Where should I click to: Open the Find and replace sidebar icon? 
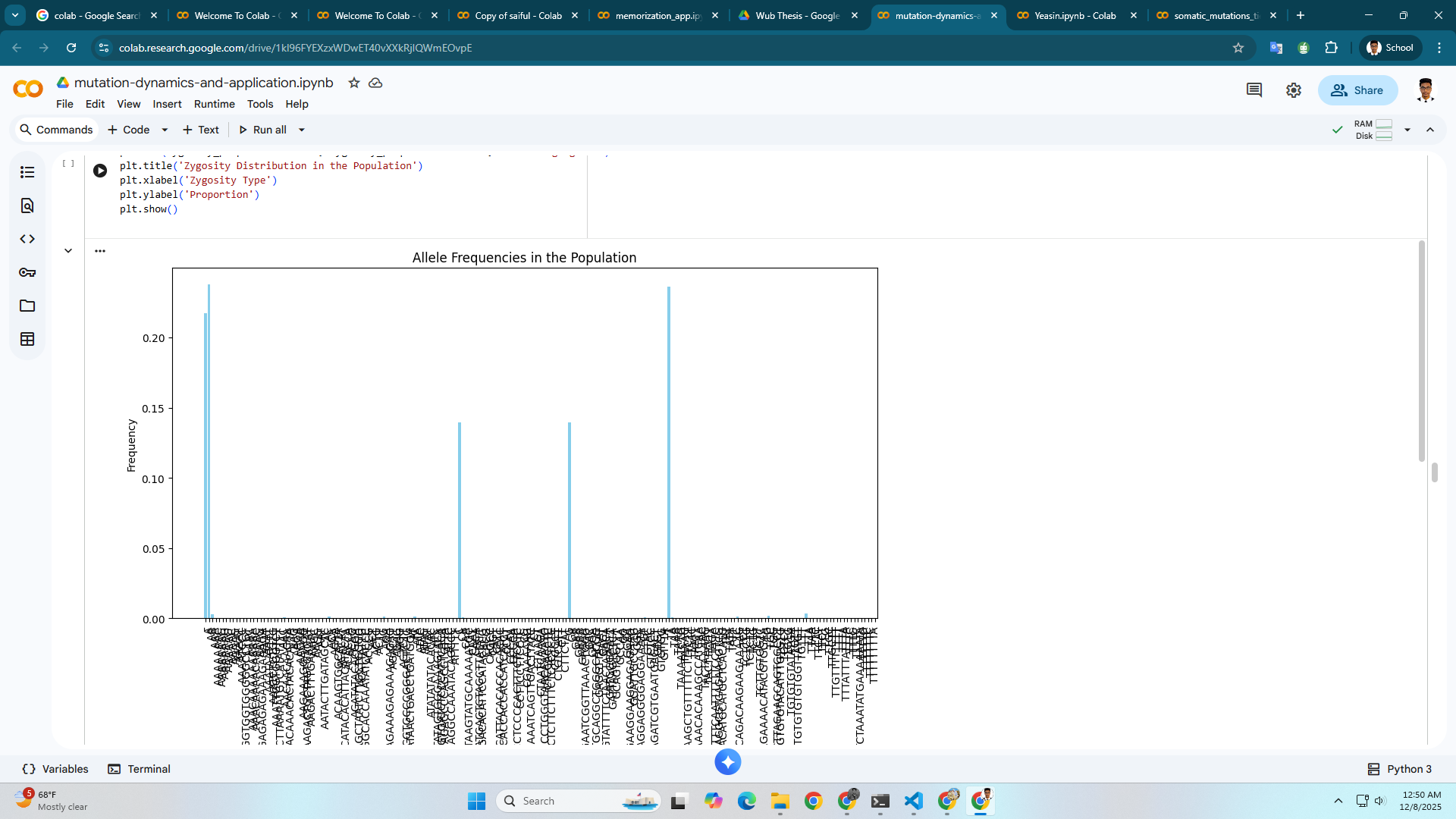[x=27, y=206]
